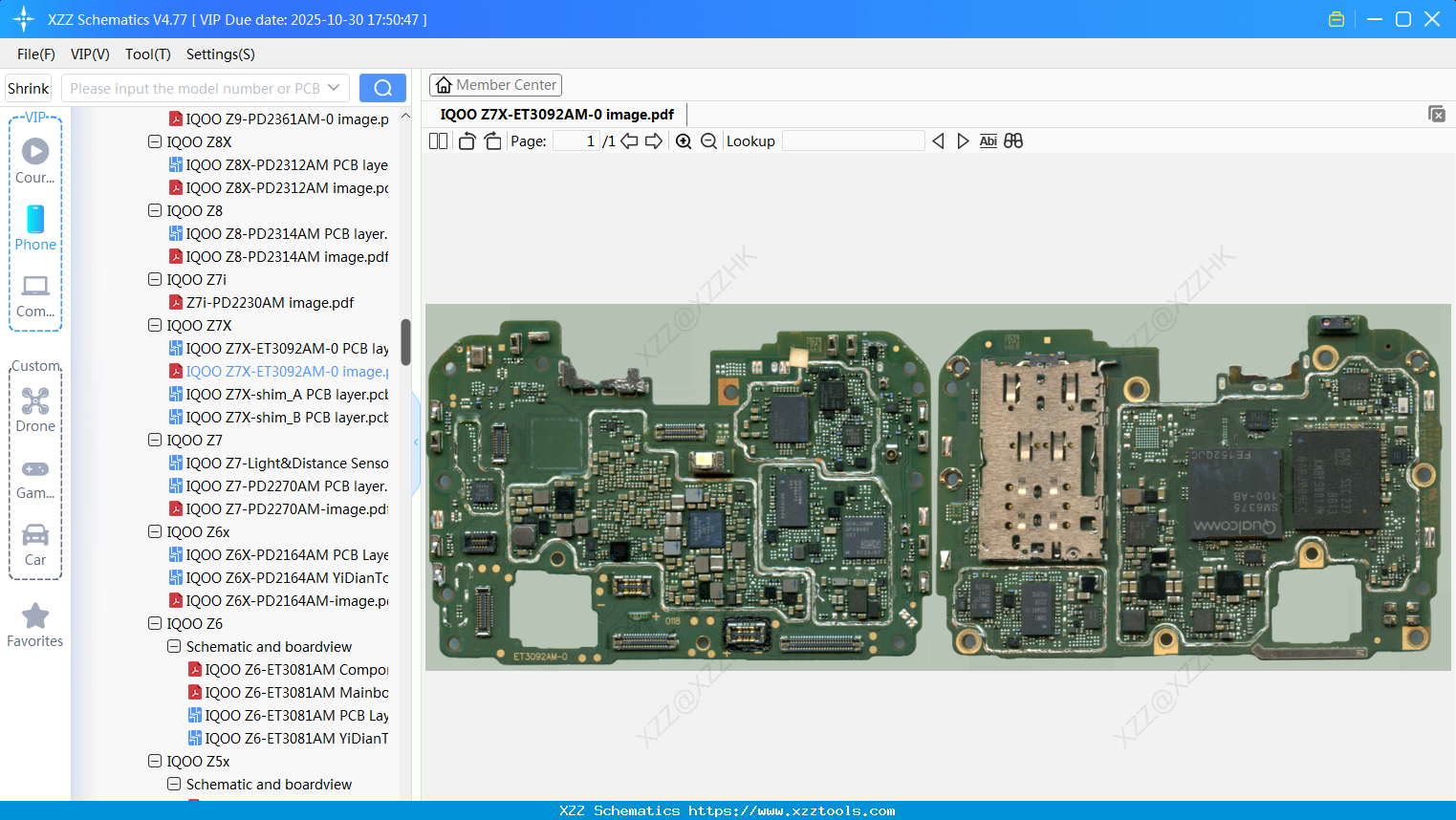The image size is (1456, 820).
Task: Go to next page arrow
Action: point(654,141)
